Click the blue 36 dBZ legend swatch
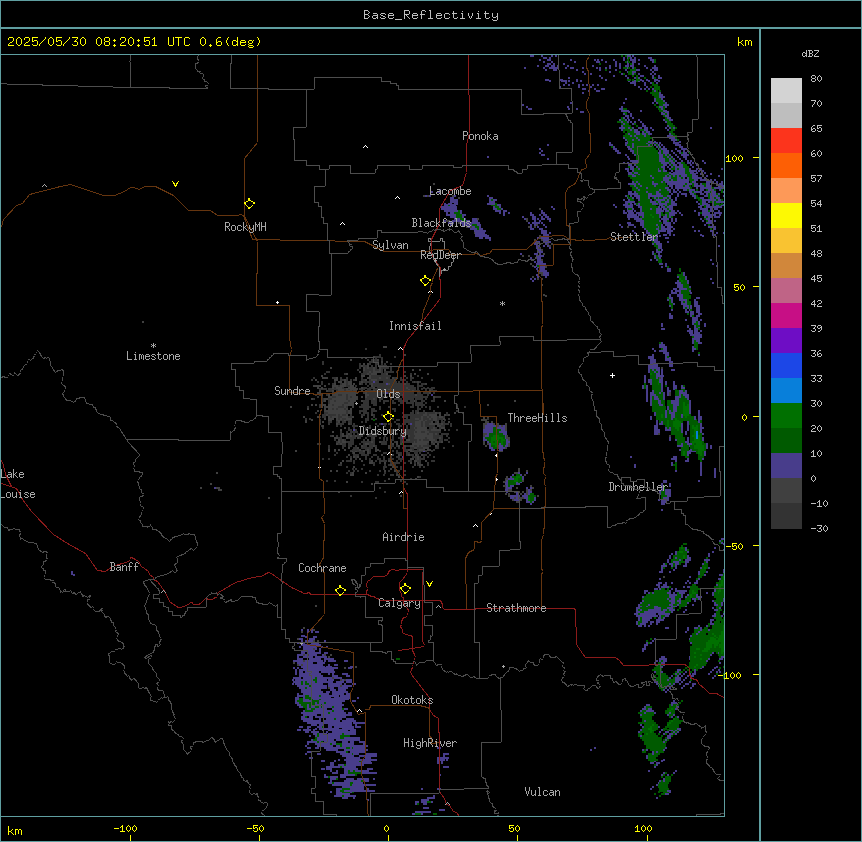This screenshot has width=862, height=842. (x=786, y=365)
